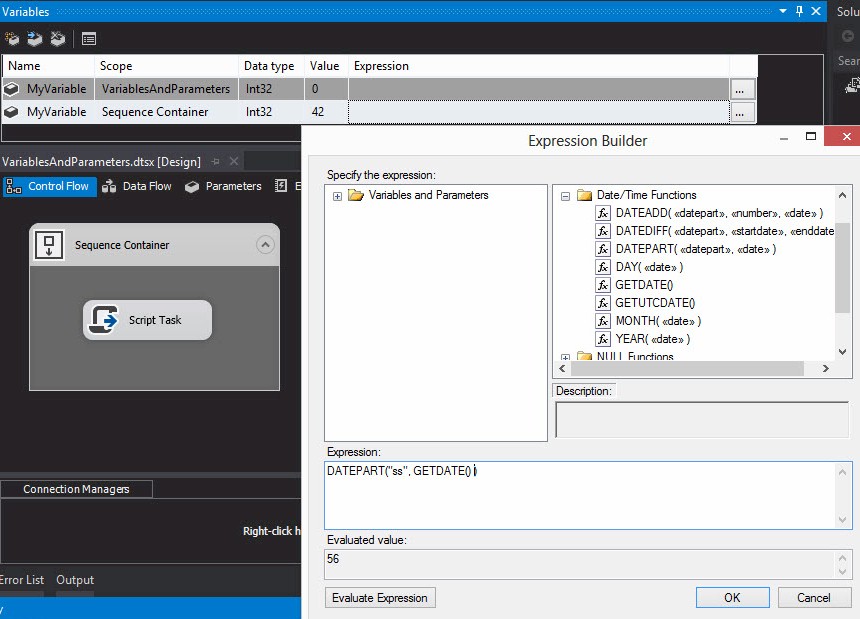Close the VariablesAndParameters.dtsx document tab
Screen dimensions: 860x619
[234, 161]
